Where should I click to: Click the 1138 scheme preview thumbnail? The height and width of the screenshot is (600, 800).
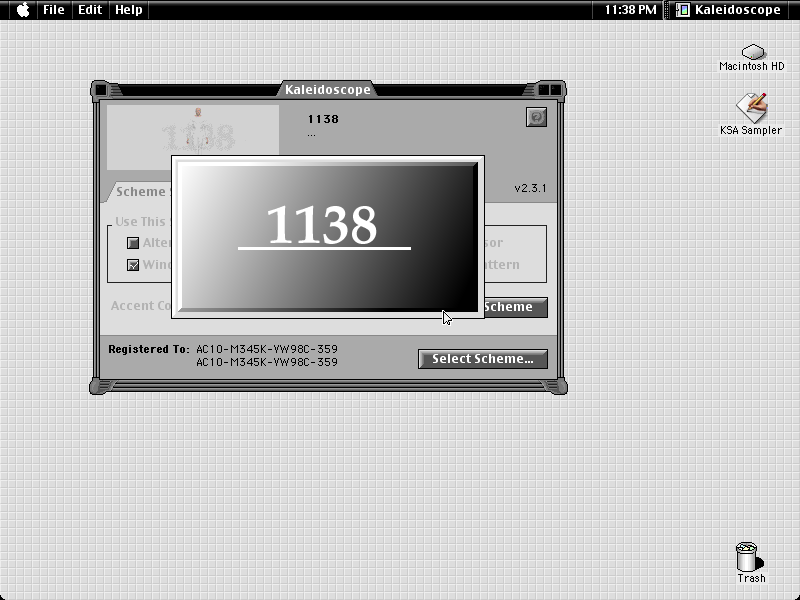(x=192, y=130)
